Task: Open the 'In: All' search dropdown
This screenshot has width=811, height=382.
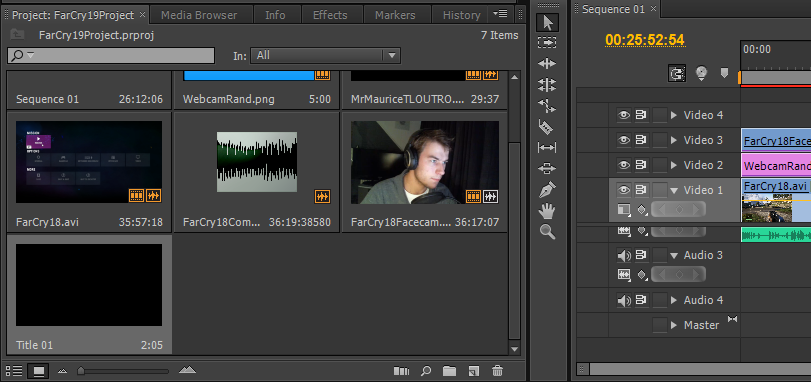Action: 325,55
